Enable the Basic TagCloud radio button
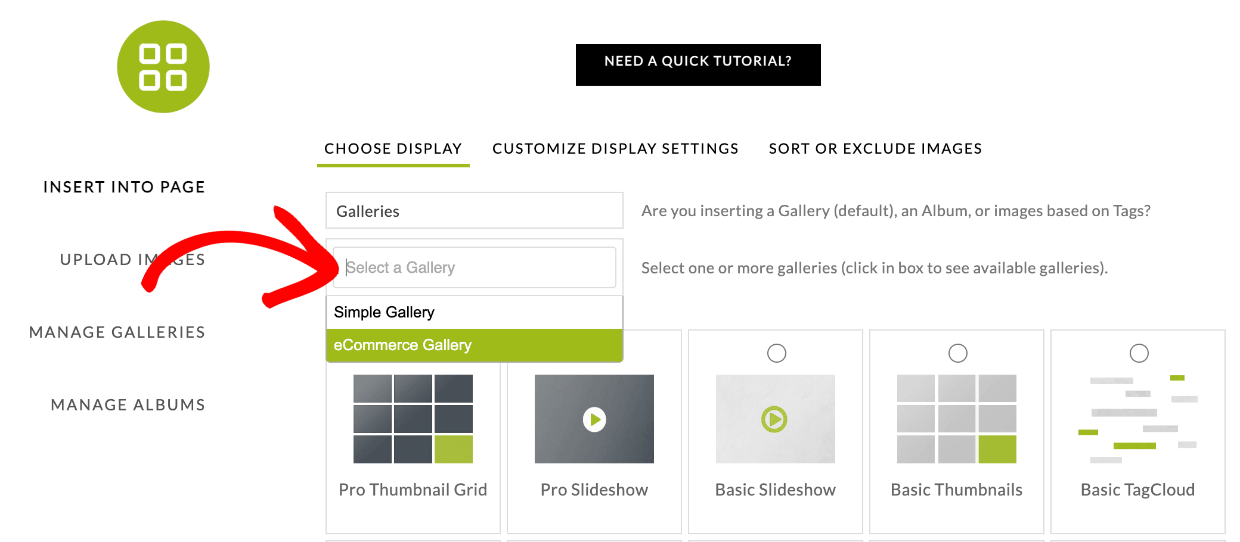1240x542 pixels. [1139, 353]
